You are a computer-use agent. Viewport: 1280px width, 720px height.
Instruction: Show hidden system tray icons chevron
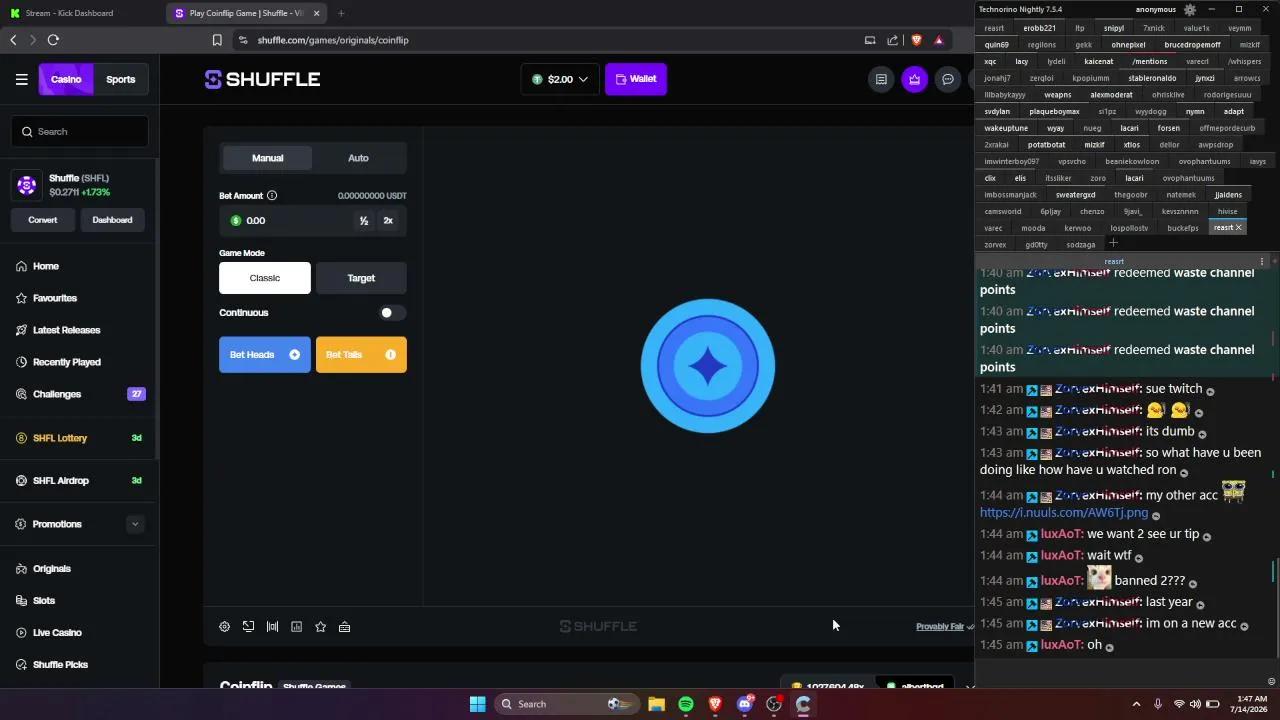pos(1136,704)
